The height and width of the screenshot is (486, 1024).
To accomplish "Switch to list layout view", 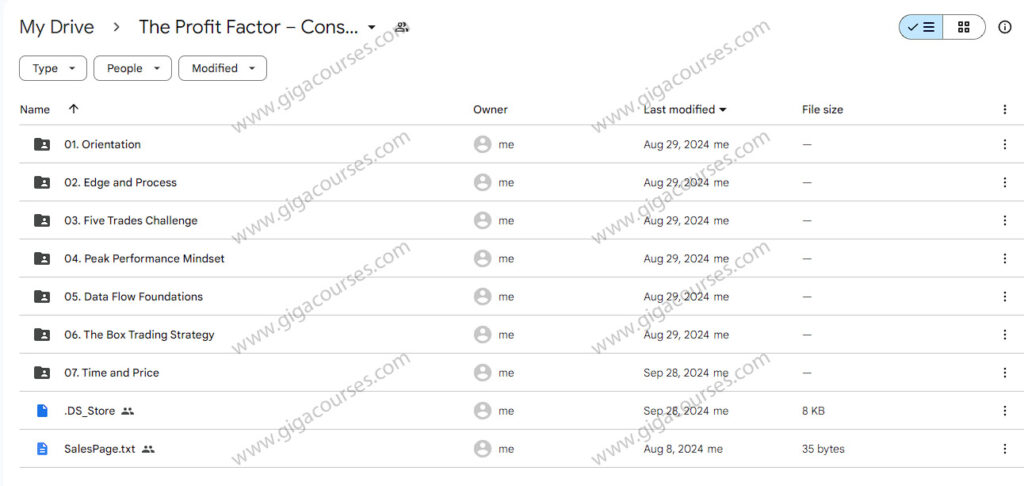I will coord(921,27).
